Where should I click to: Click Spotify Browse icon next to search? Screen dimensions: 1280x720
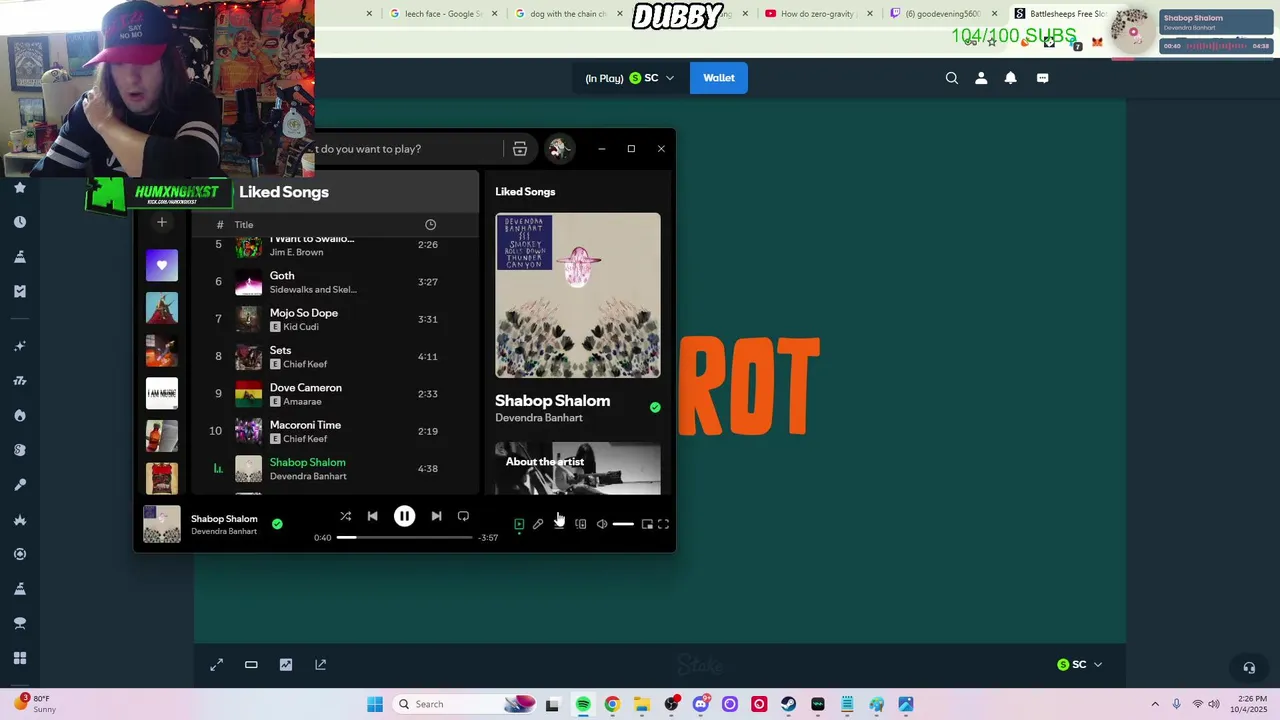tap(520, 149)
